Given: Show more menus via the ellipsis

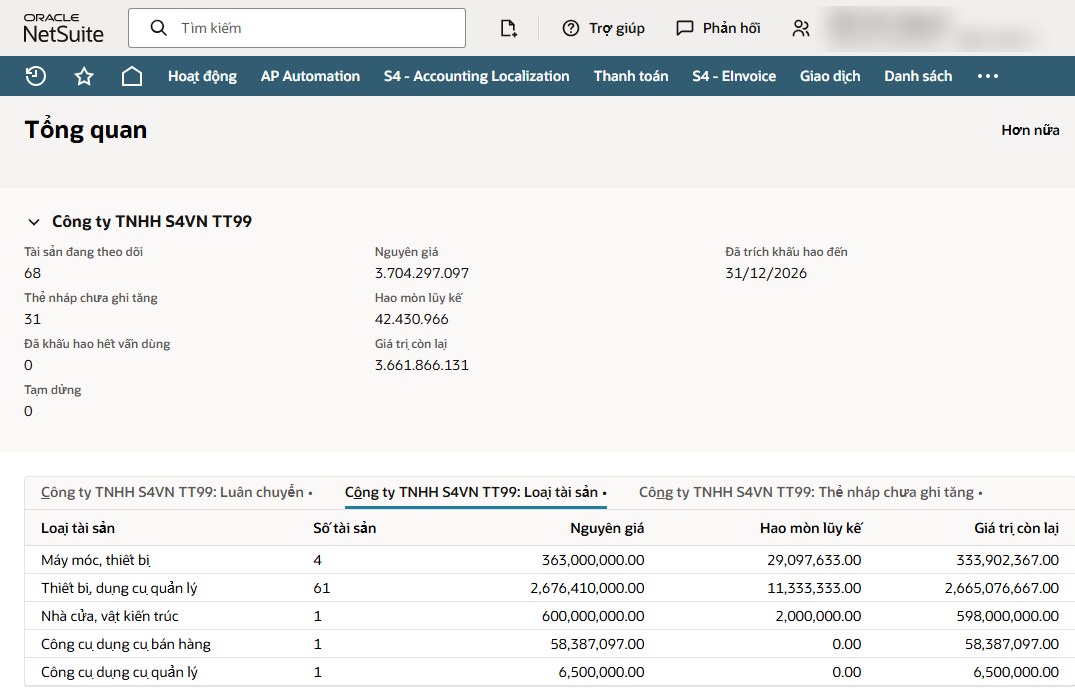Looking at the screenshot, I should click(x=988, y=76).
